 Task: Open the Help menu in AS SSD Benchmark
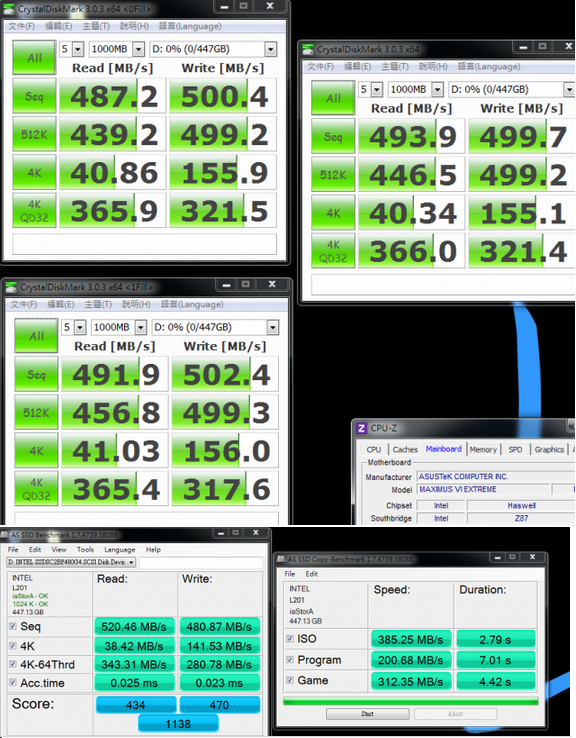153,549
